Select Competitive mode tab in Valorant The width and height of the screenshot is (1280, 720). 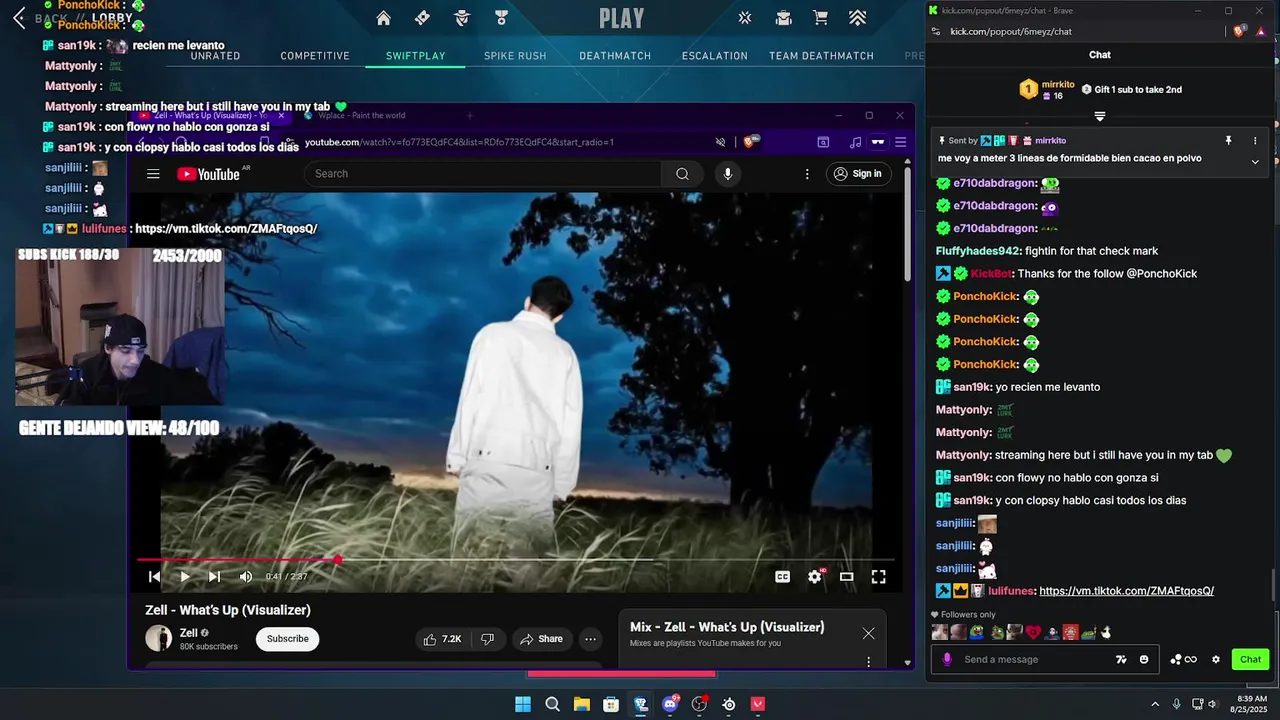315,56
